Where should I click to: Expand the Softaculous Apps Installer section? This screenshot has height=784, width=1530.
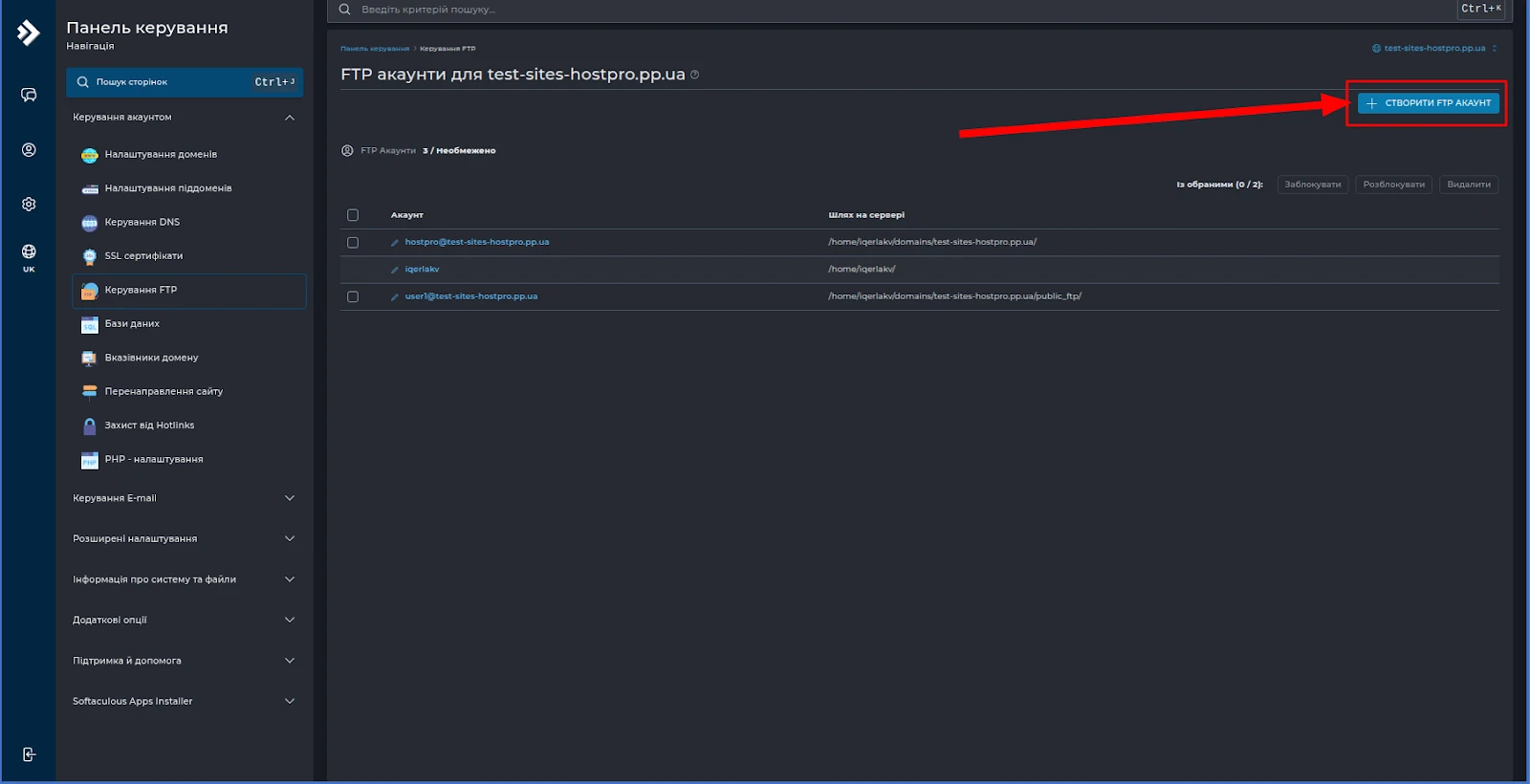point(182,701)
